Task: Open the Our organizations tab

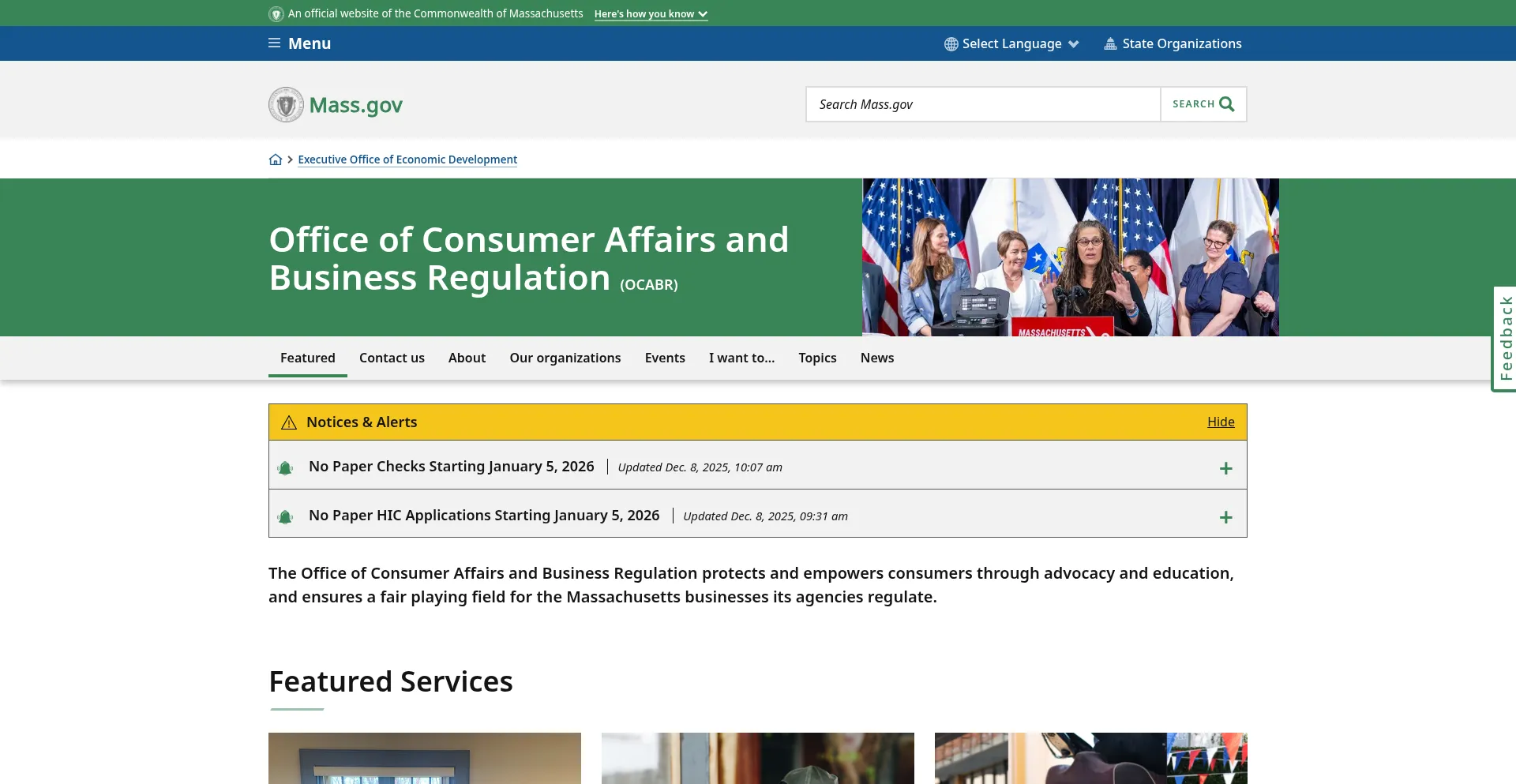Action: [x=565, y=358]
